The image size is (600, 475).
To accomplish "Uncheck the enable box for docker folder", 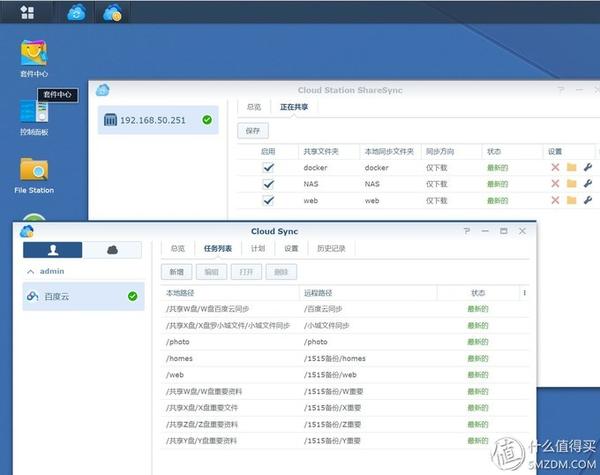I will 268,168.
